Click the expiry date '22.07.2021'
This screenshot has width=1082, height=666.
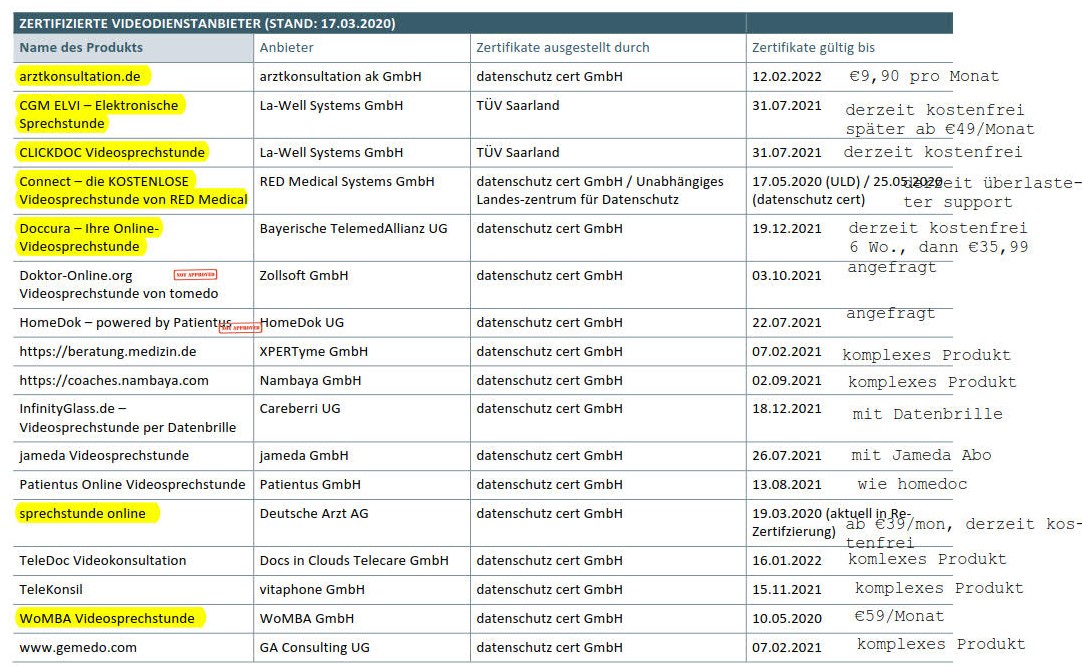787,322
